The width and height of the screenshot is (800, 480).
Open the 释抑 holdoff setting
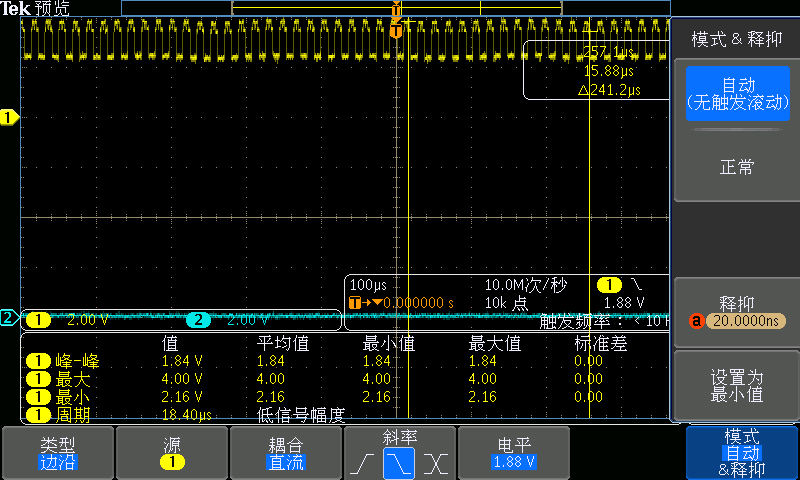737,312
